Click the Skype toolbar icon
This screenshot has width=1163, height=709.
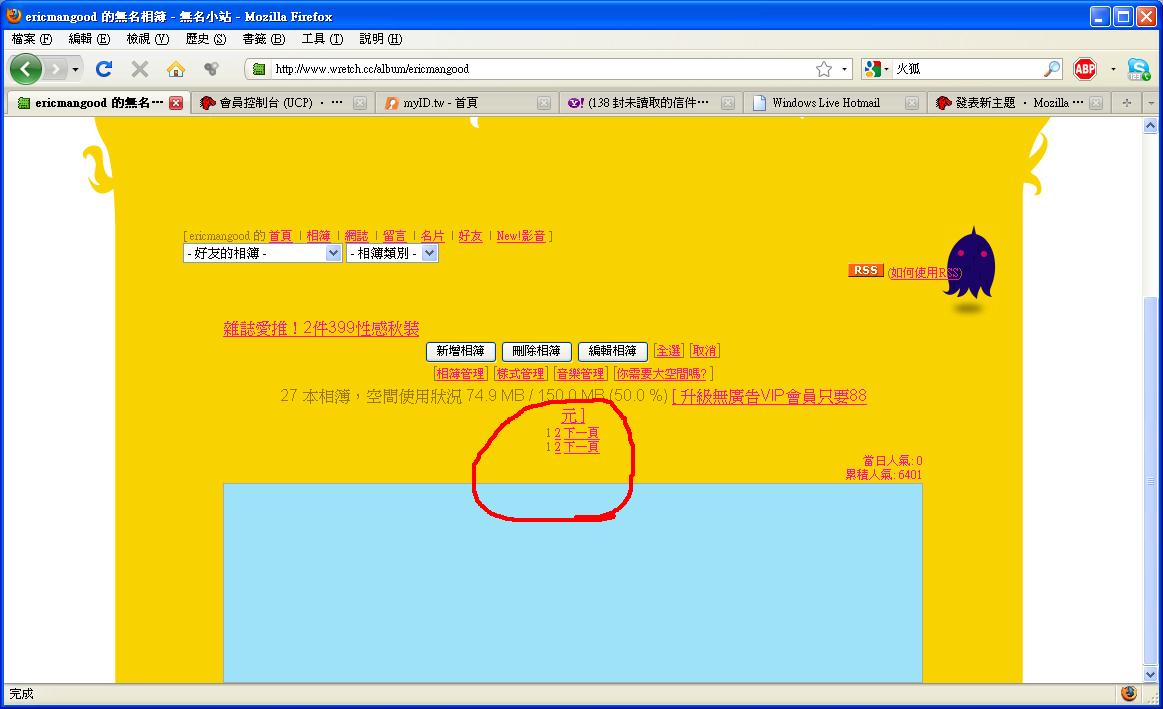coord(1138,69)
